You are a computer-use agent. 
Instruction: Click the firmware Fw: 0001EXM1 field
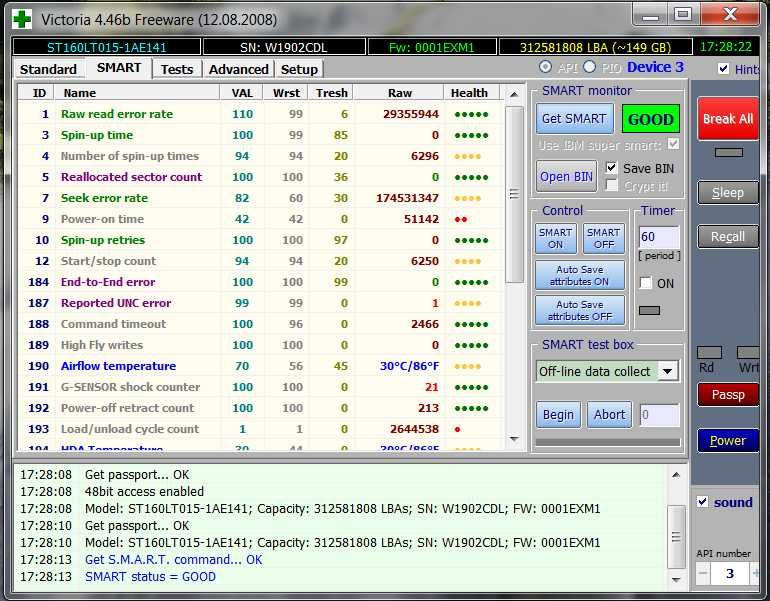pos(432,47)
